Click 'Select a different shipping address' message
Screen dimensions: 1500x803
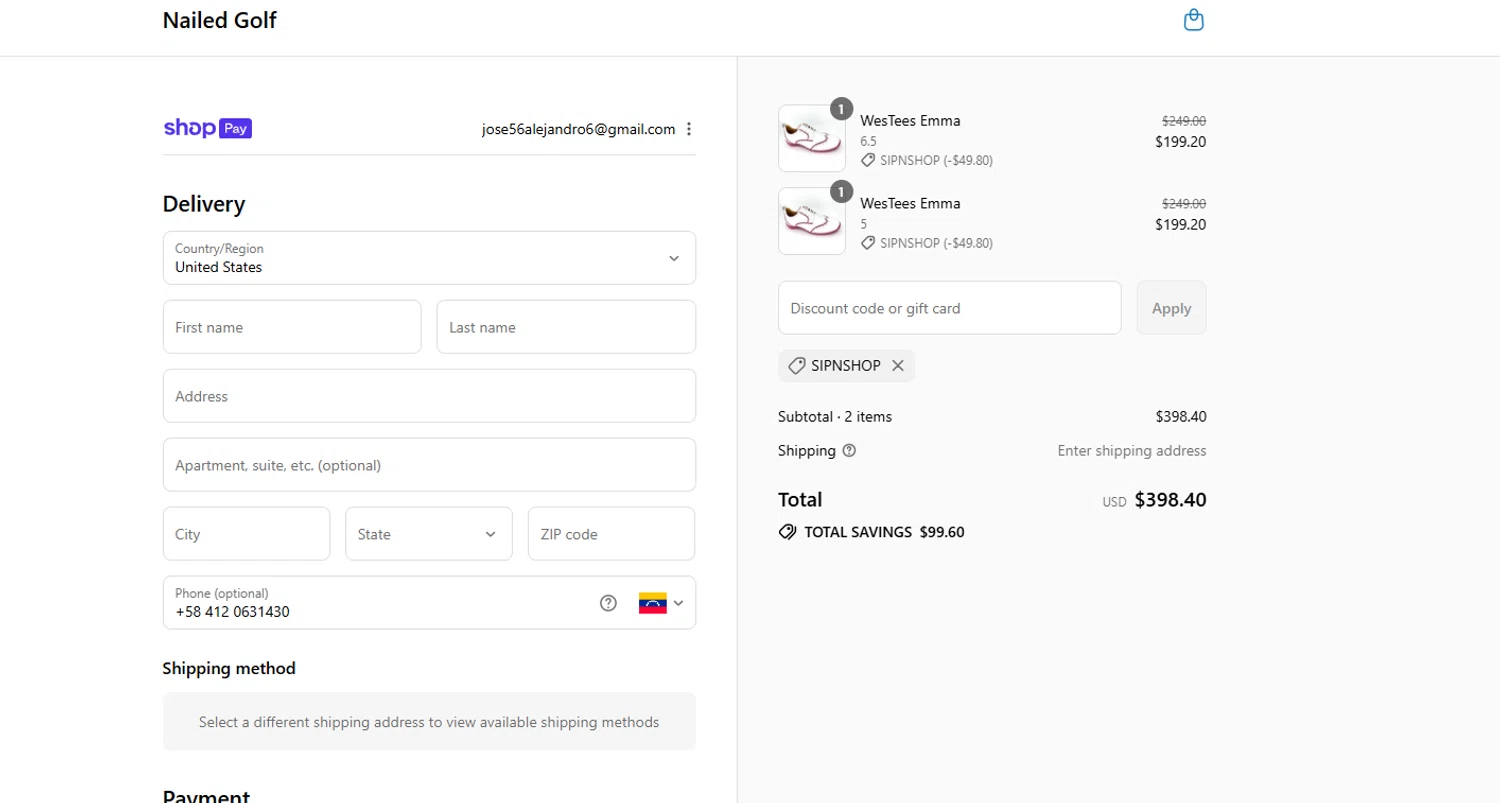[429, 722]
